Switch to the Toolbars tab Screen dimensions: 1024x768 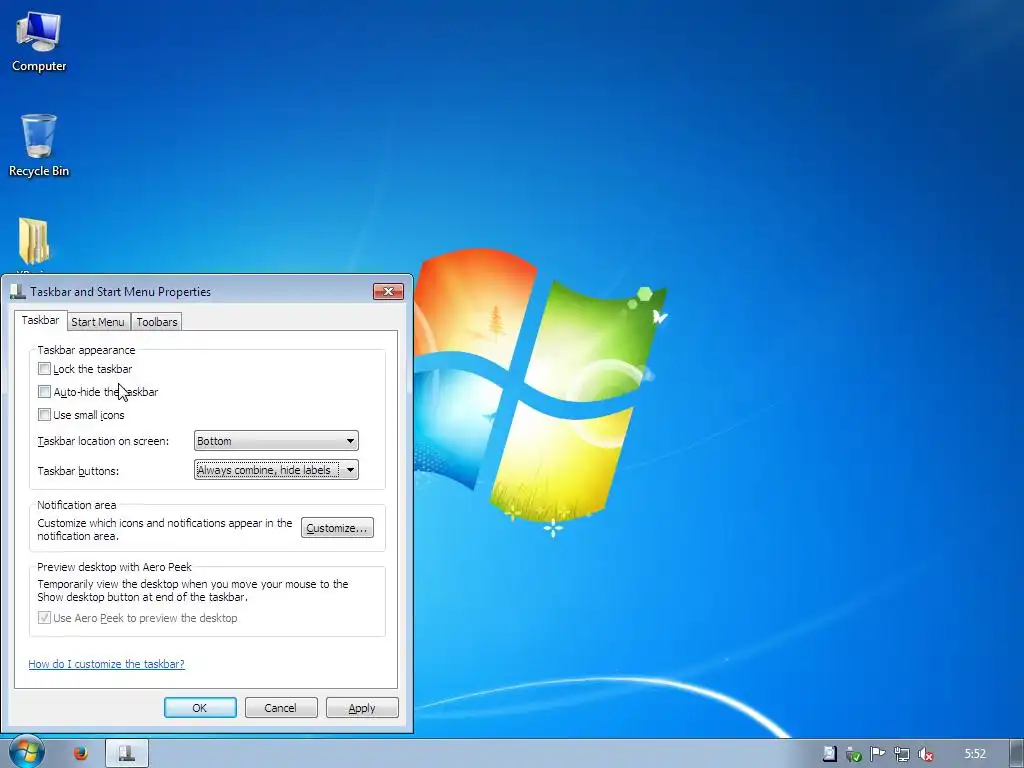[x=157, y=322]
